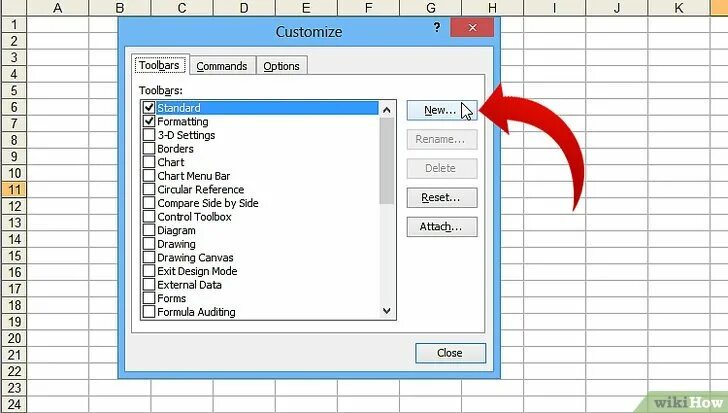Select the Formula Auditing list entry text

tap(196, 312)
